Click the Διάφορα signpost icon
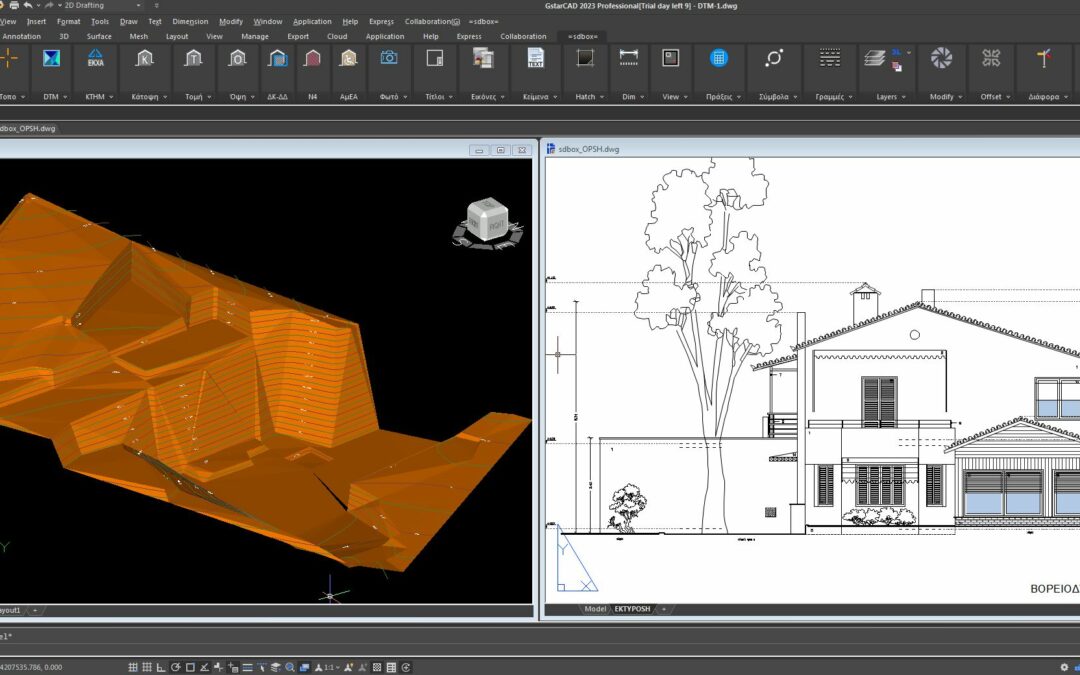Viewport: 1080px width, 675px height. [1043, 59]
